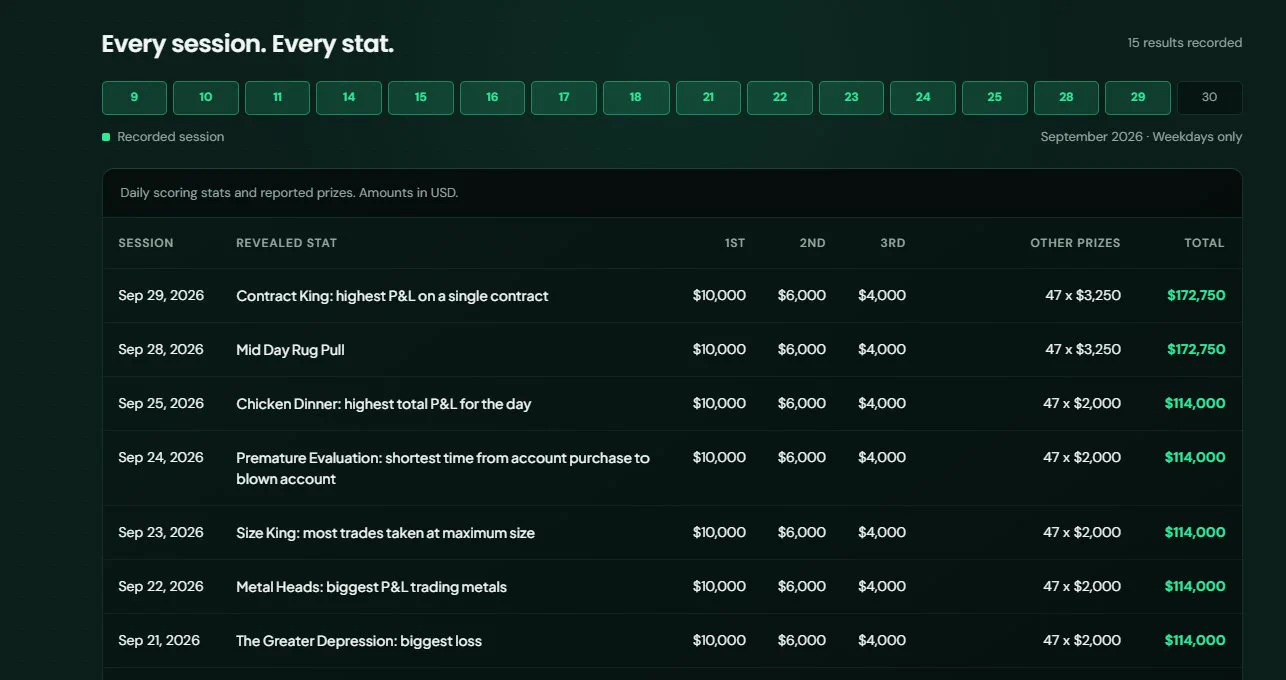Click $114,000 total for Sep 24
The height and width of the screenshot is (680, 1286).
[1195, 458]
